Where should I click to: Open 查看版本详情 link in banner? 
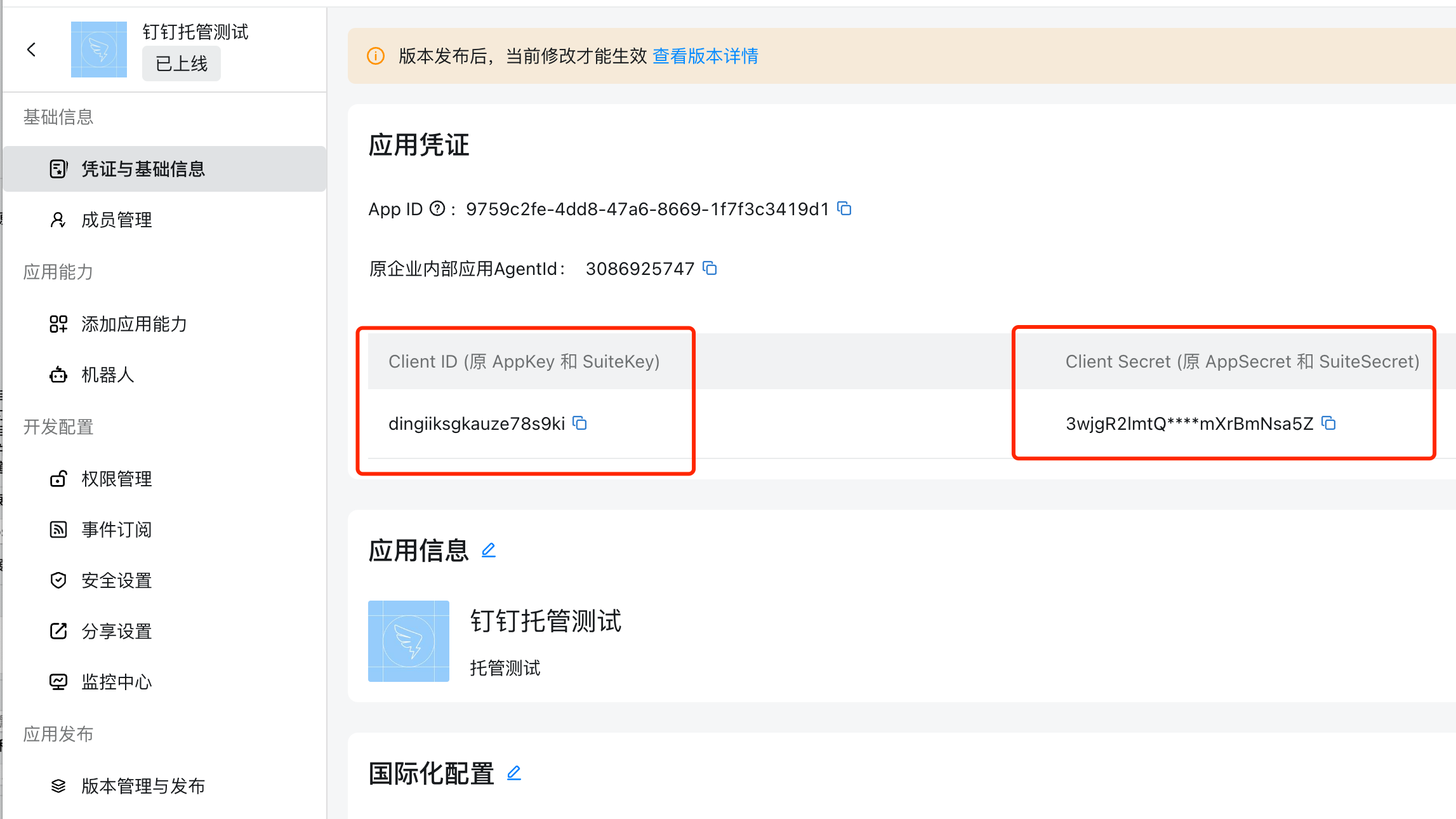pyautogui.click(x=705, y=56)
